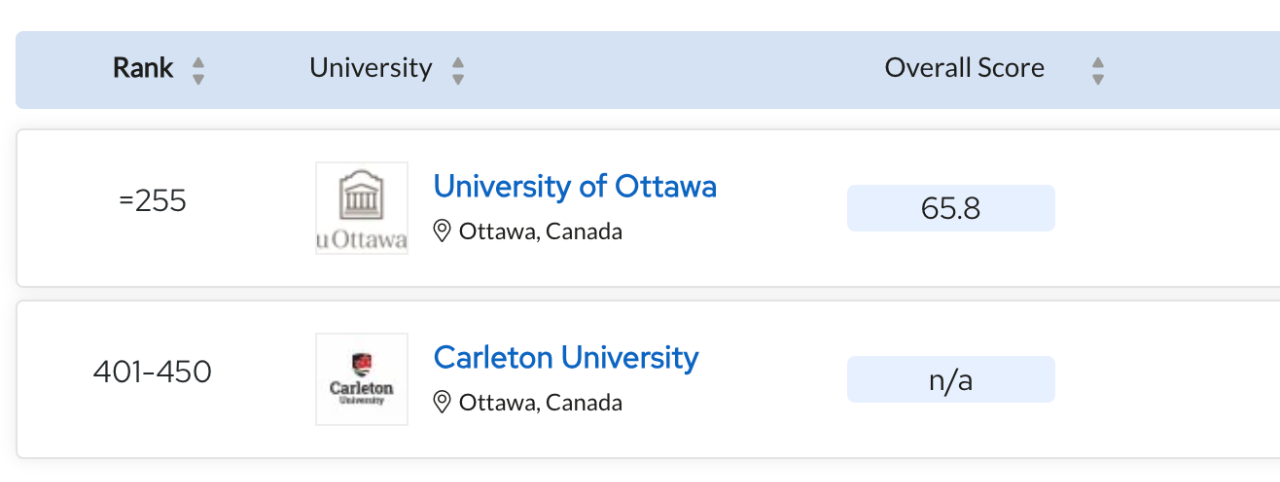Click the 401-450 rank value
Image resolution: width=1280 pixels, height=482 pixels.
click(152, 372)
